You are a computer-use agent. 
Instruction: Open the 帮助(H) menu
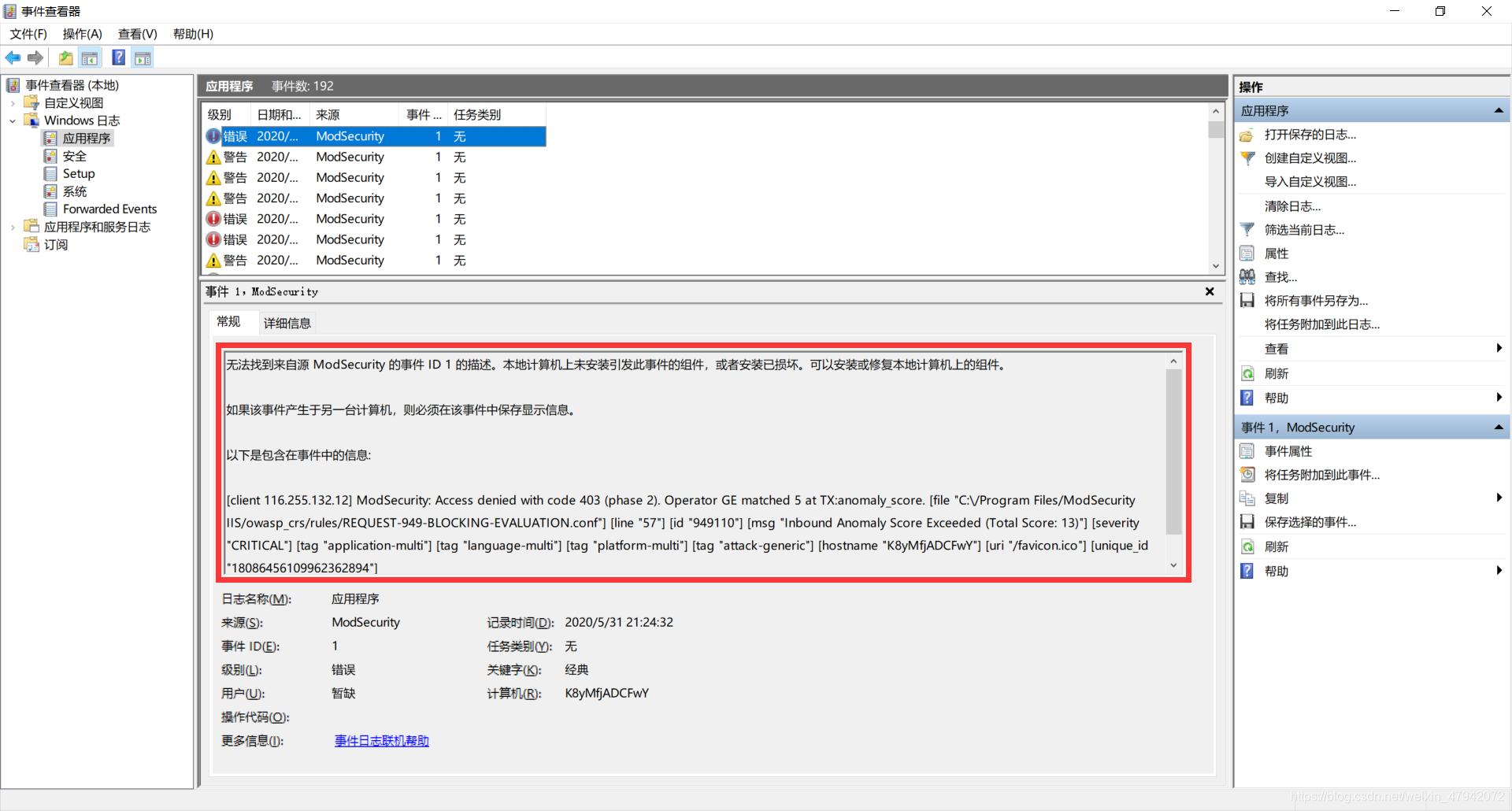(x=194, y=34)
